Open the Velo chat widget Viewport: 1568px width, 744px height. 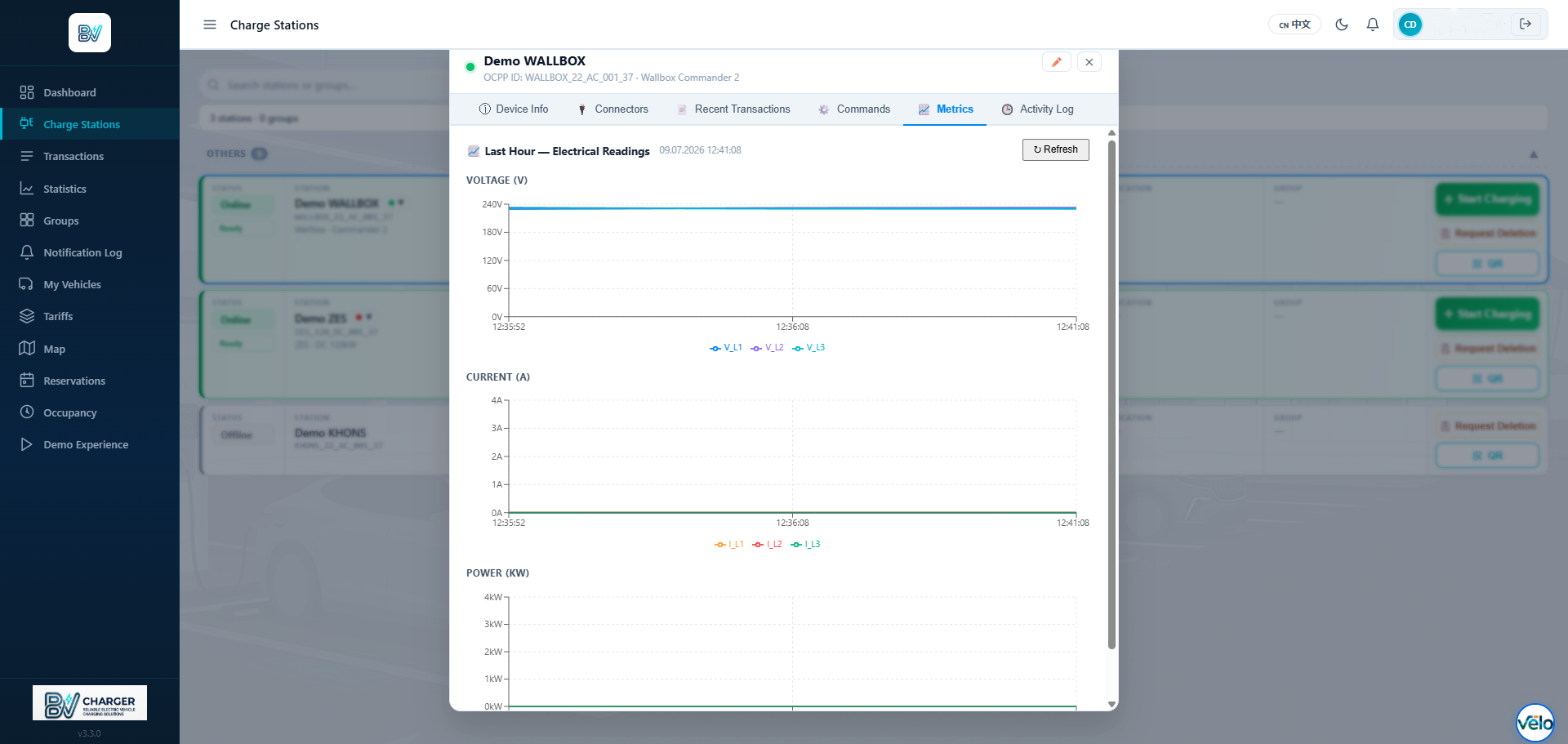1535,723
